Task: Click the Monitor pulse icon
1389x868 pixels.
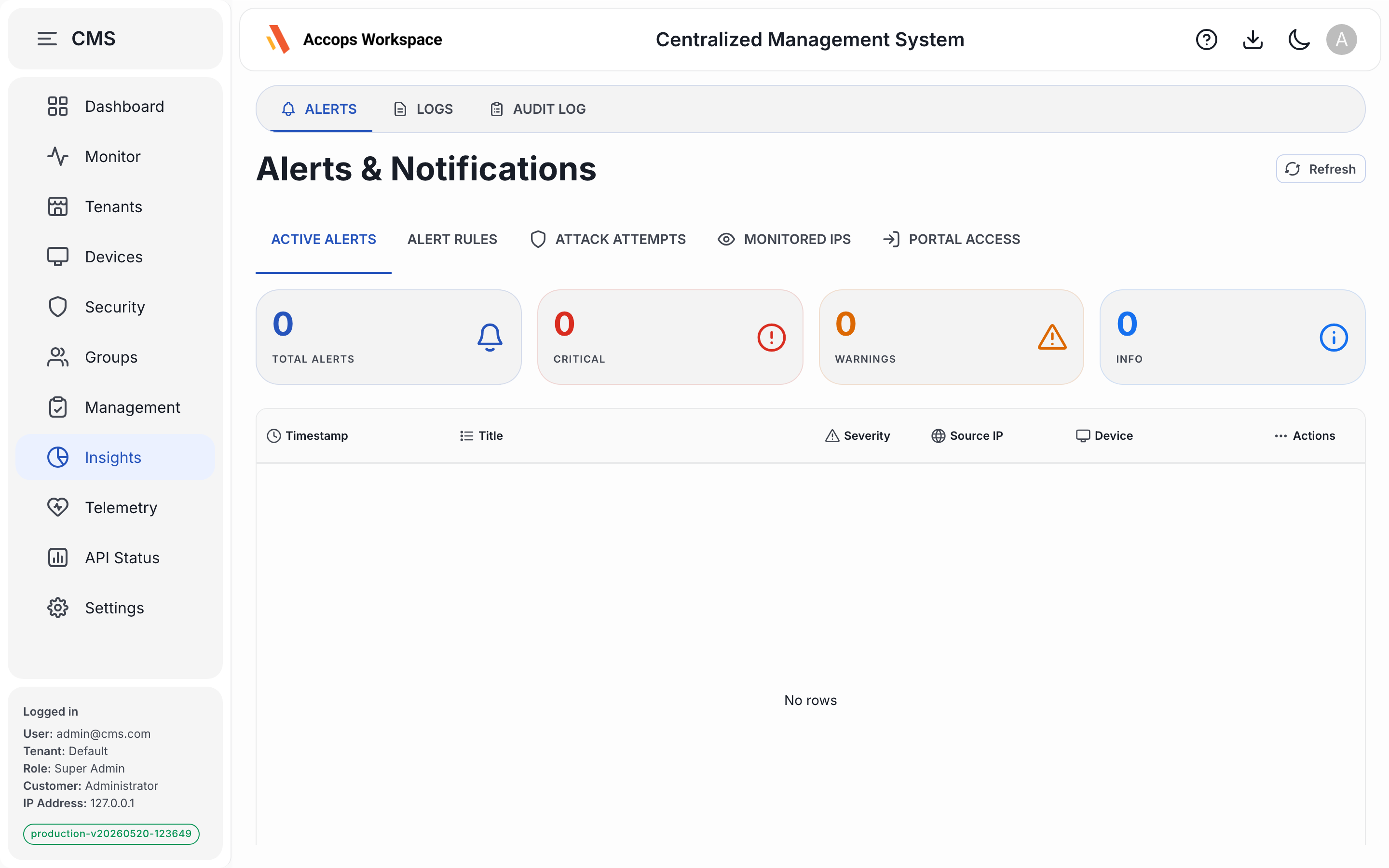Action: pos(57,156)
